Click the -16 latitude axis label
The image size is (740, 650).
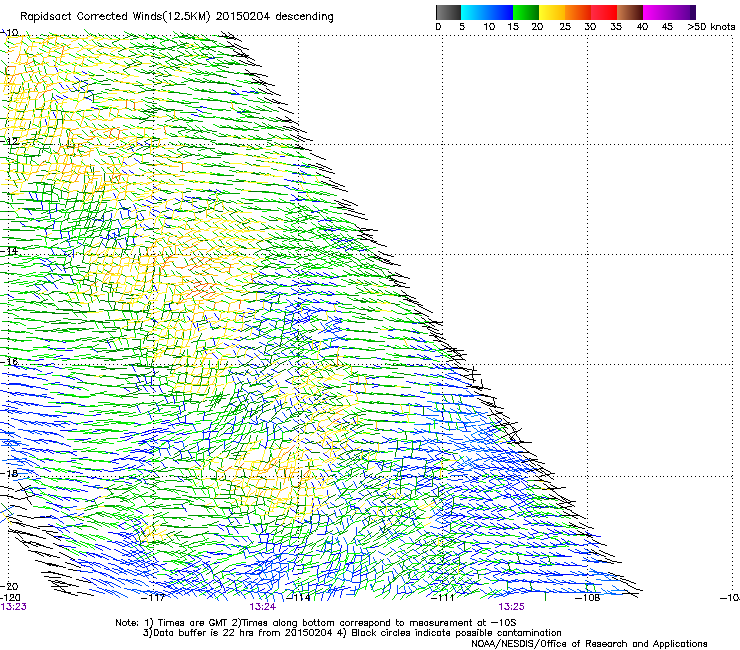[9, 362]
